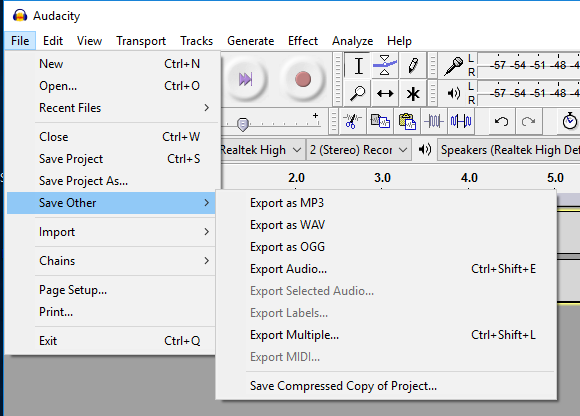Viewport: 580px width, 416px height.
Task: Click the Silence audio icon
Action: pyautogui.click(x=461, y=121)
